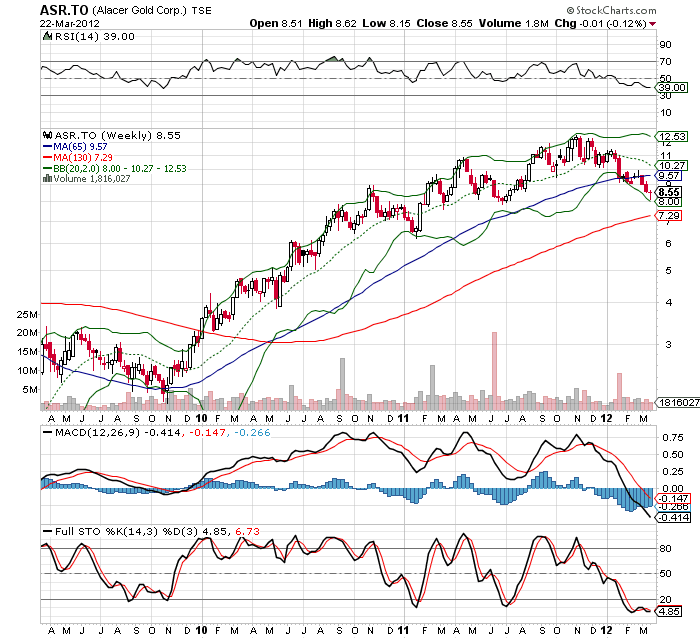Click the 0.75 MACD axis label

coord(673,438)
